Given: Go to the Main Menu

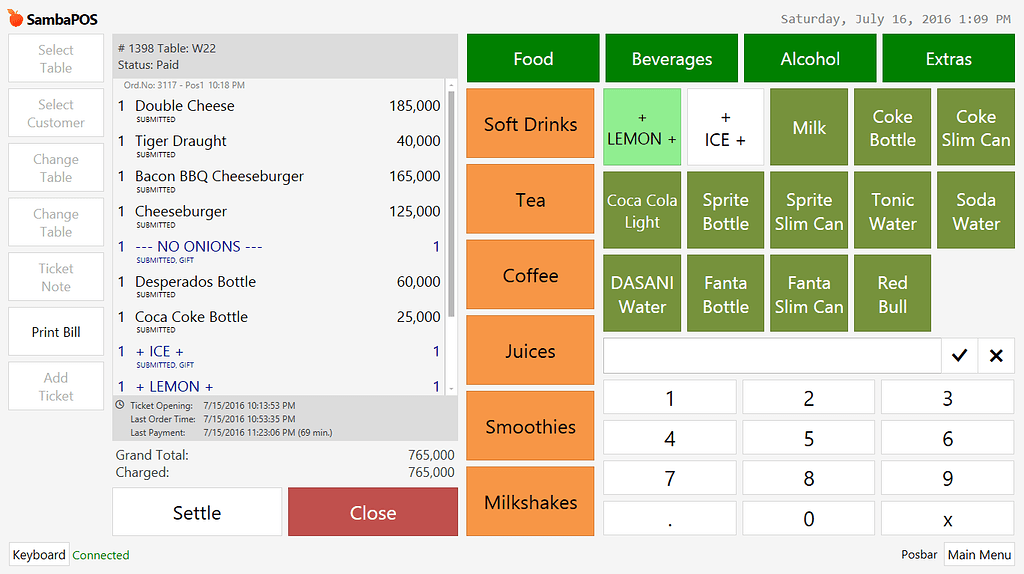Looking at the screenshot, I should click(x=980, y=554).
